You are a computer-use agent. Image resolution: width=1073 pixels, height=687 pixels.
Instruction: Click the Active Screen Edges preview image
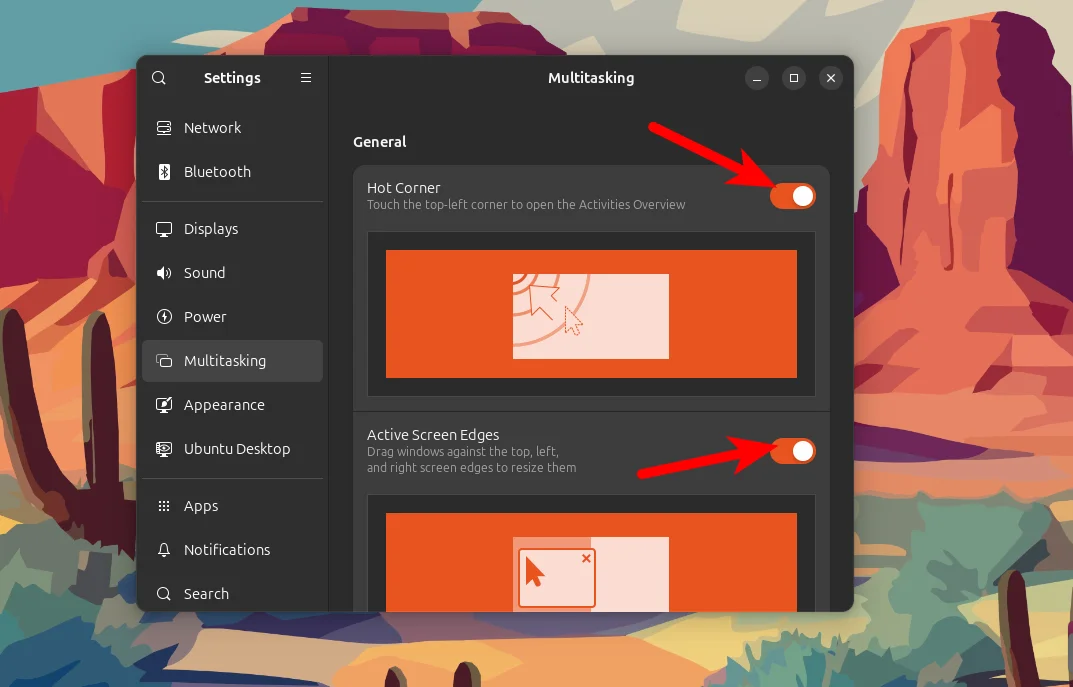pos(591,567)
